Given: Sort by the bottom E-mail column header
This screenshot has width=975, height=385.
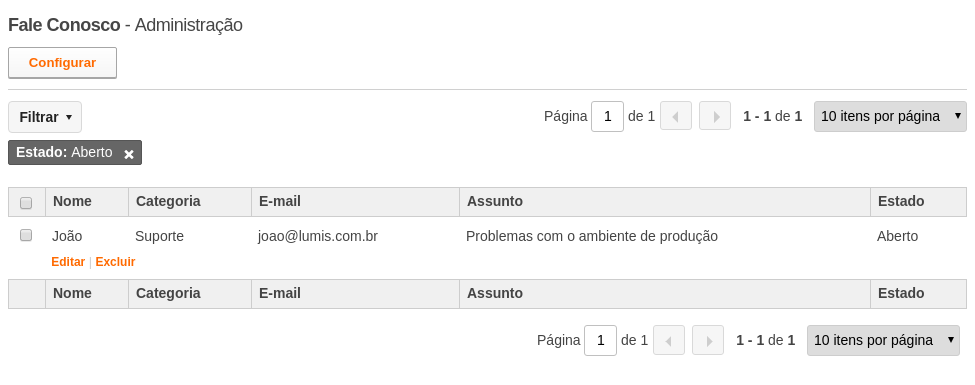Looking at the screenshot, I should pyautogui.click(x=280, y=294).
